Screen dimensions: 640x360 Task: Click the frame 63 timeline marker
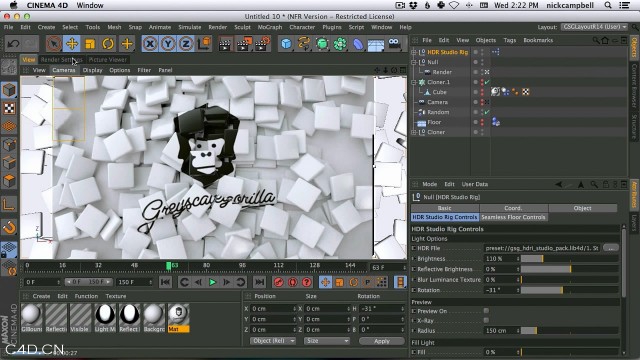[x=169, y=266]
